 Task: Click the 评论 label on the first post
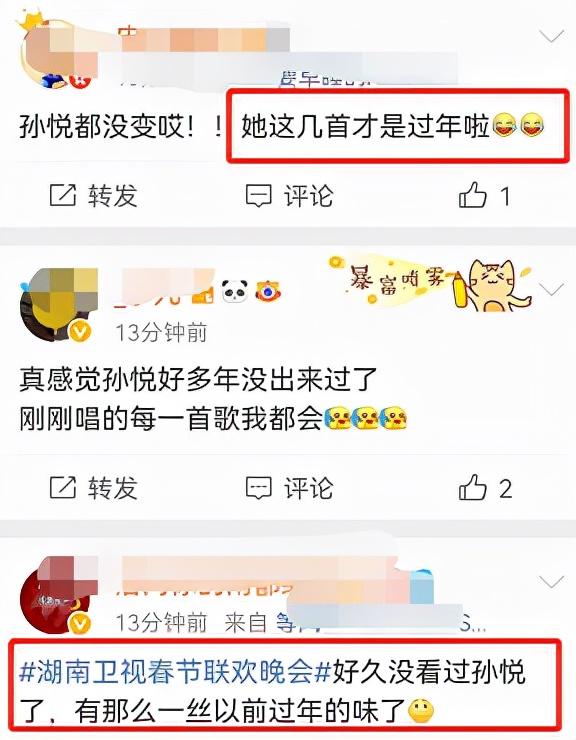308,196
